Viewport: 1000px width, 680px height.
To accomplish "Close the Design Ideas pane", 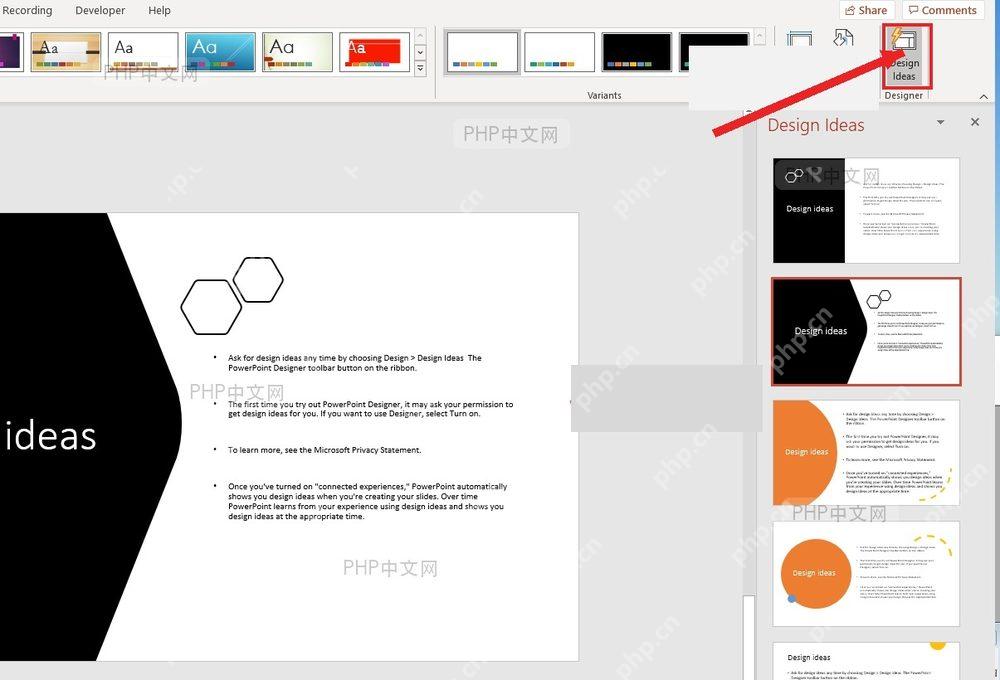I will click(x=975, y=122).
